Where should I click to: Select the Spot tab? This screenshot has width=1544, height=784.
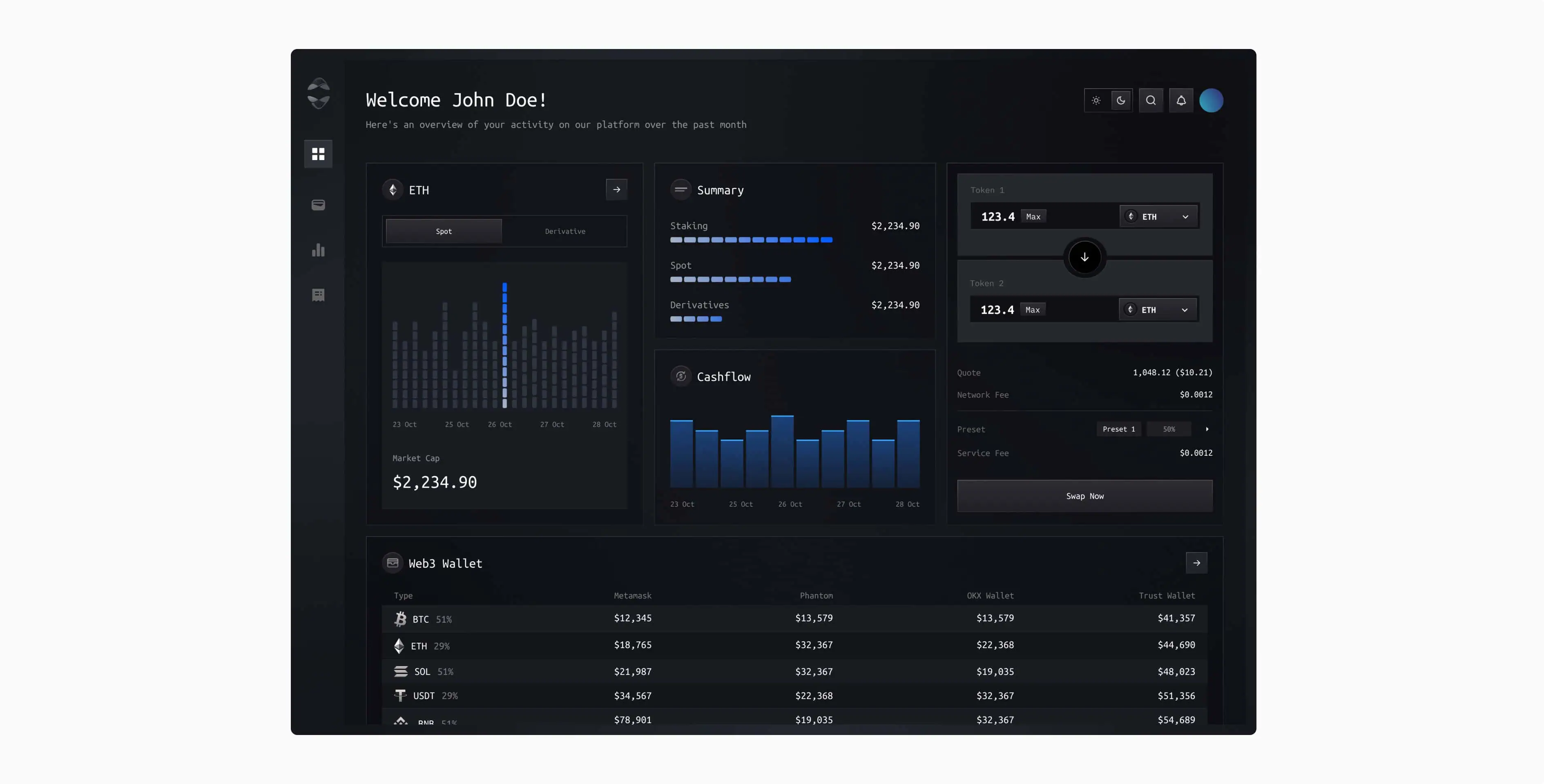(444, 232)
